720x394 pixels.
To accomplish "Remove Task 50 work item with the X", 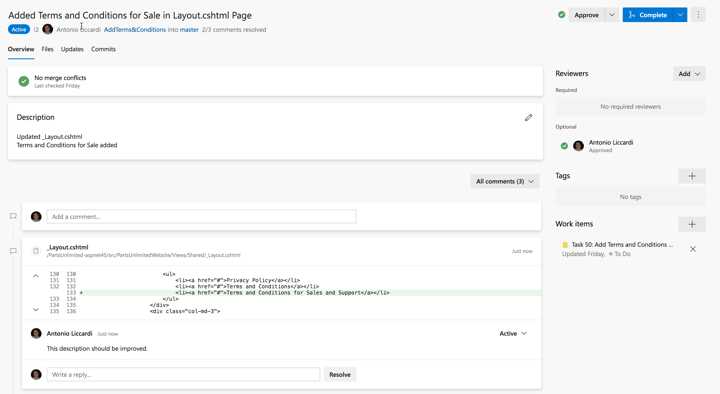I will pos(693,249).
